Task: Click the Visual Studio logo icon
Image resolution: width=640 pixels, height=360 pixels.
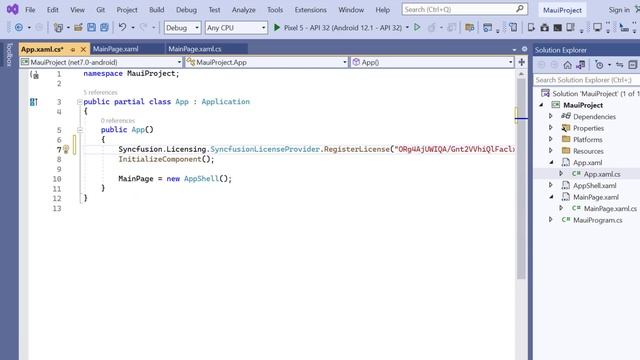Action: tap(12, 9)
